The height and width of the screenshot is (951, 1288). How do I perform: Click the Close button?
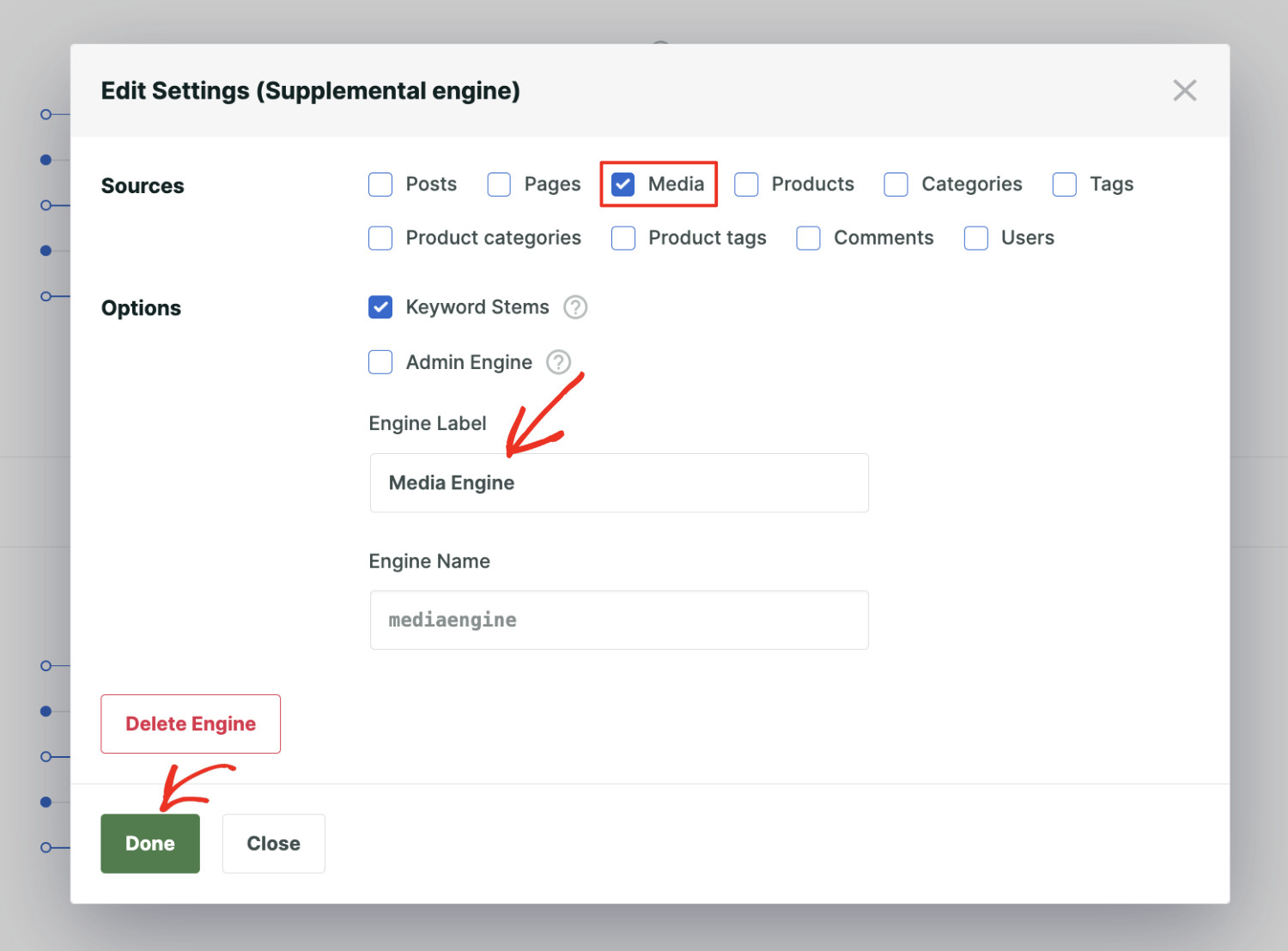point(273,843)
